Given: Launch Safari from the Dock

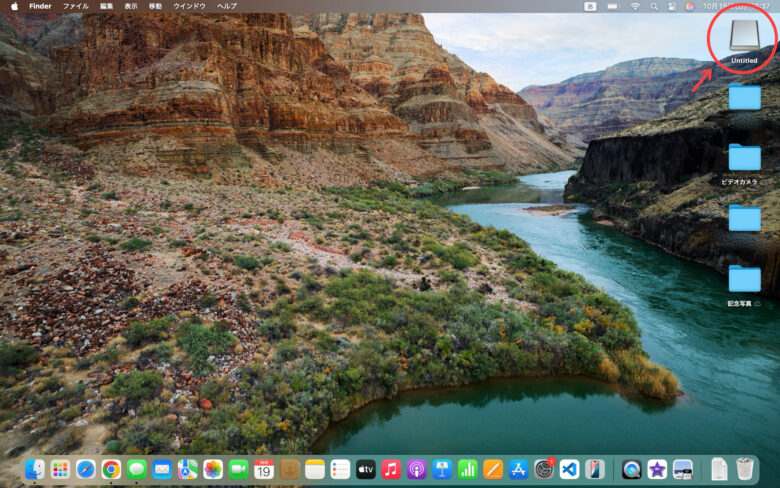Looking at the screenshot, I should (x=86, y=469).
